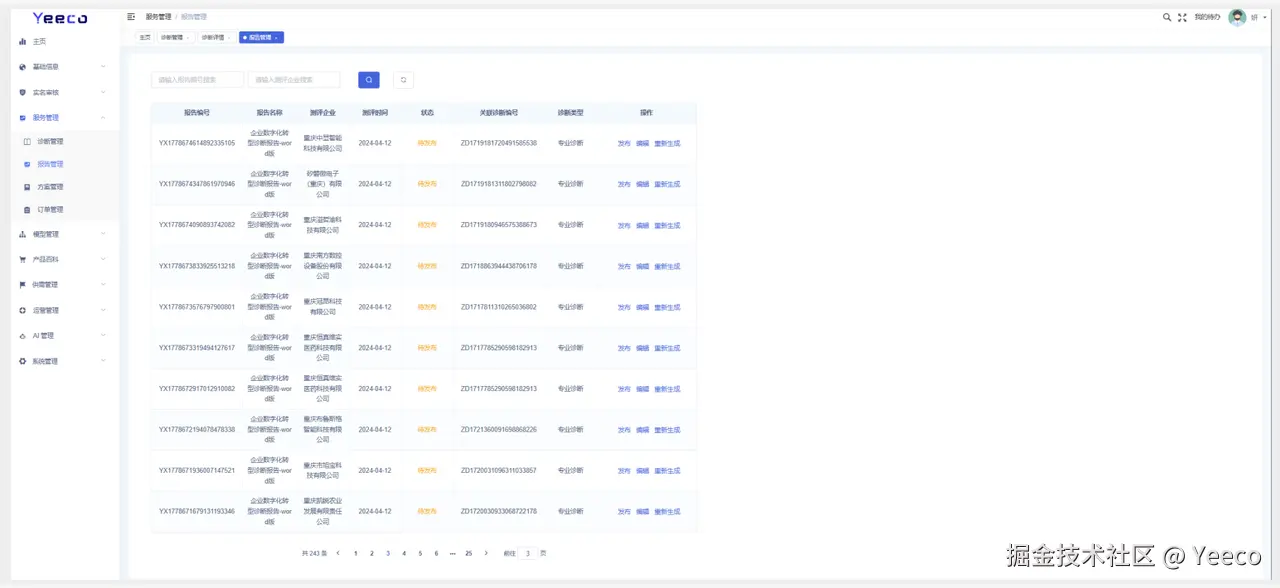Go to page 25 in pagination
The height and width of the screenshot is (588, 1280).
[x=469, y=553]
